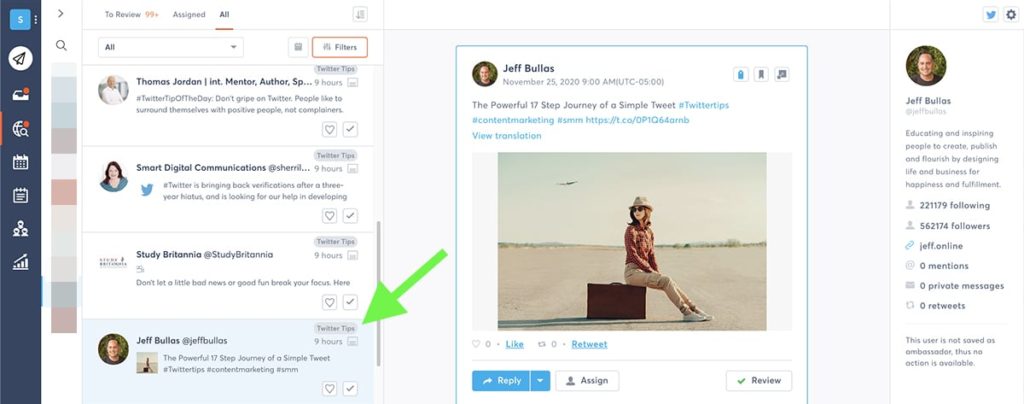Click the search magnifier icon
Image resolution: width=1024 pixels, height=404 pixels.
pos(62,45)
